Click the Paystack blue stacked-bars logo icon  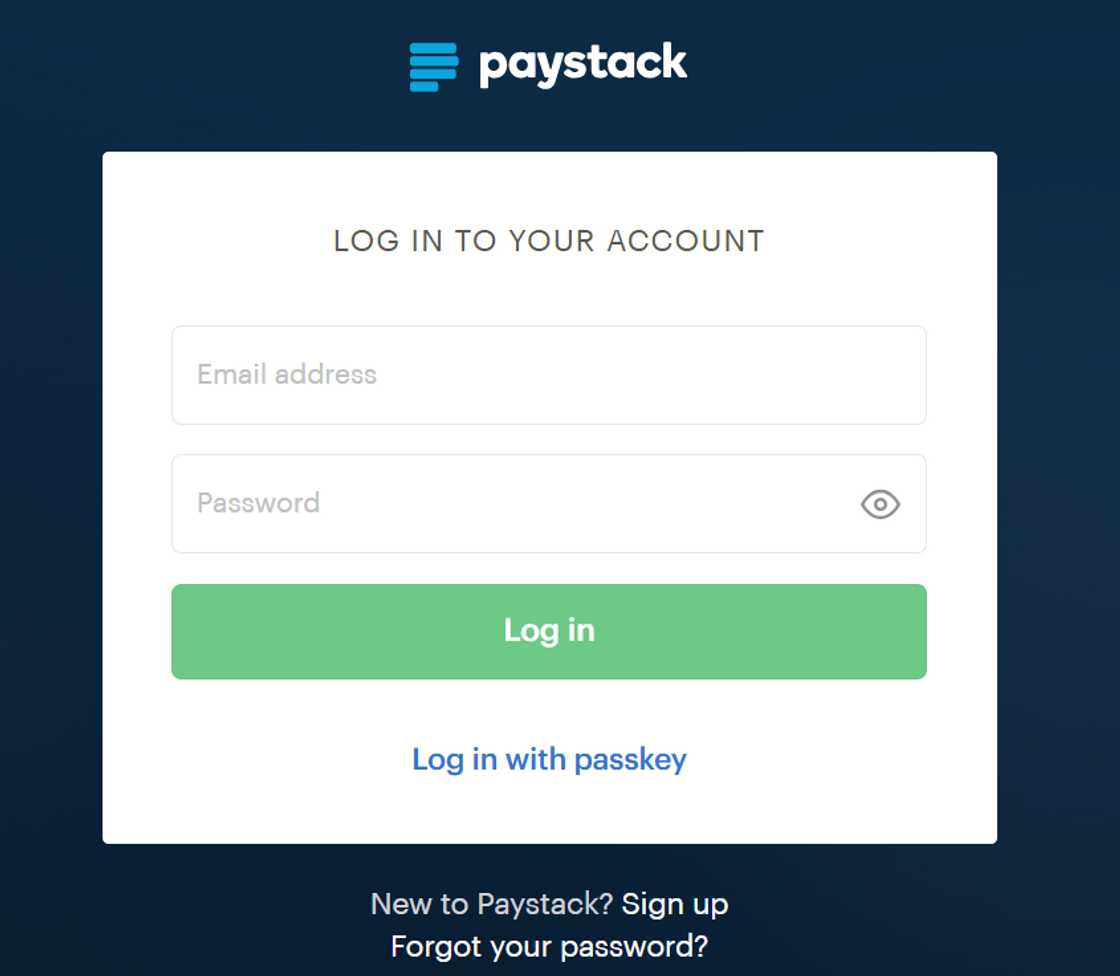click(433, 67)
